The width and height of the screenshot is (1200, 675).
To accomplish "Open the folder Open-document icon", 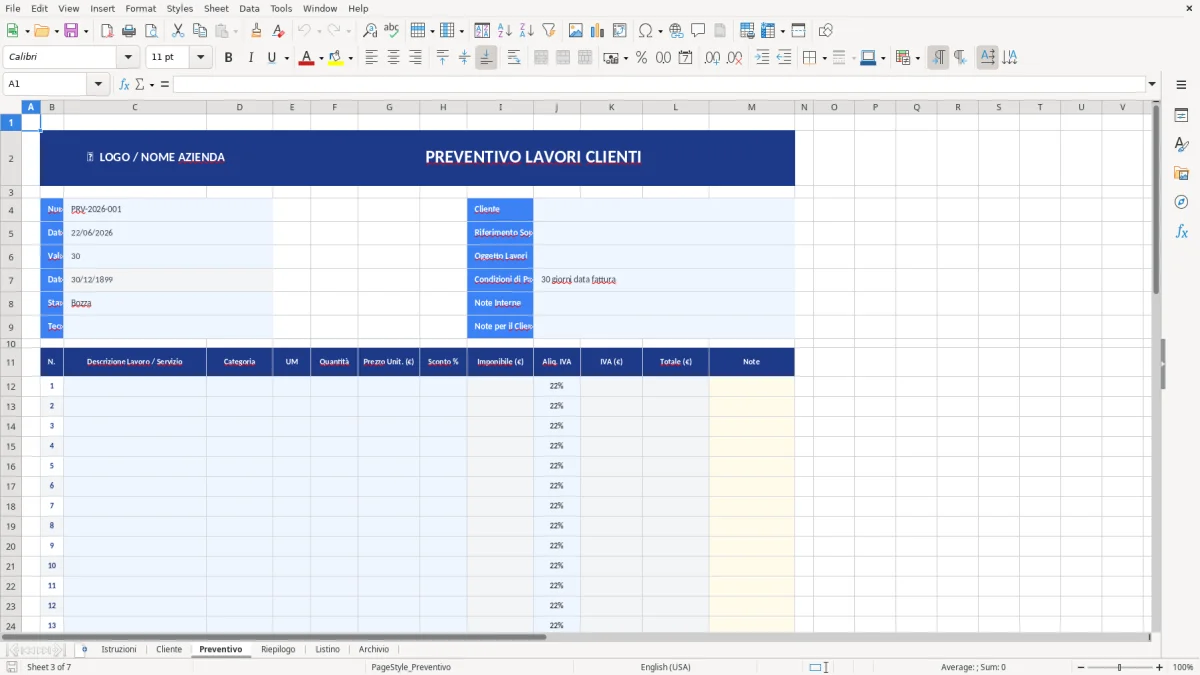I will (x=41, y=31).
